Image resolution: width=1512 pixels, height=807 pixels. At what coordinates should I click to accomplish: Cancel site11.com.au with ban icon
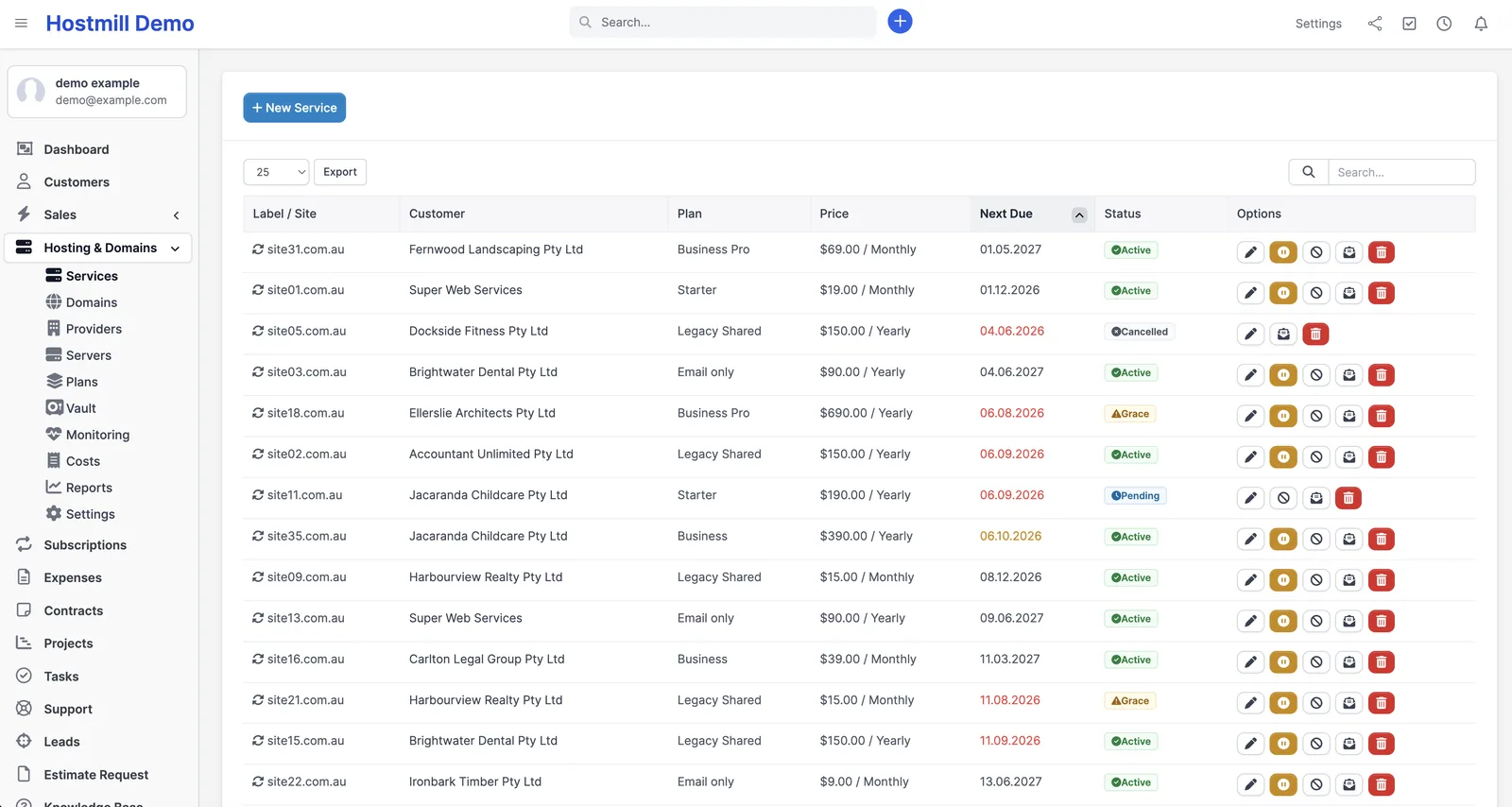pos(1283,498)
